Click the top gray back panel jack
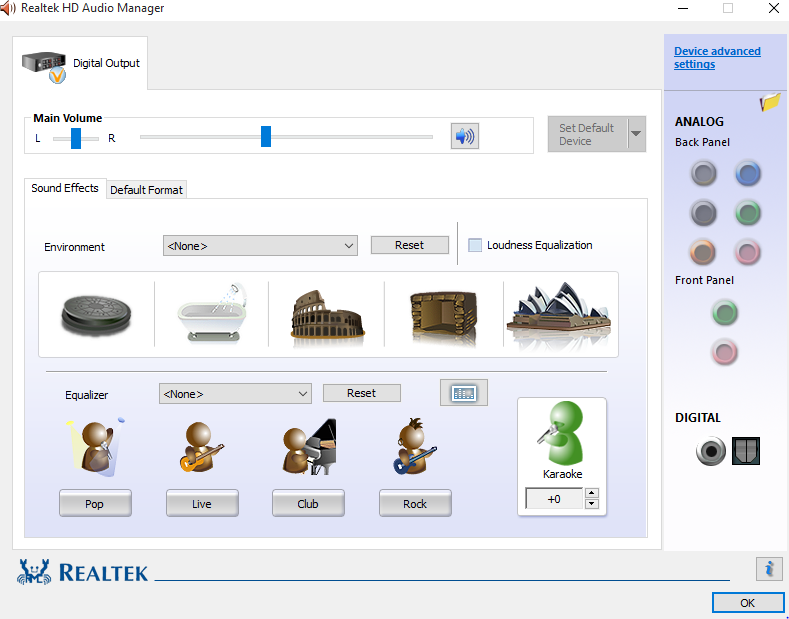789x619 pixels. tap(703, 174)
